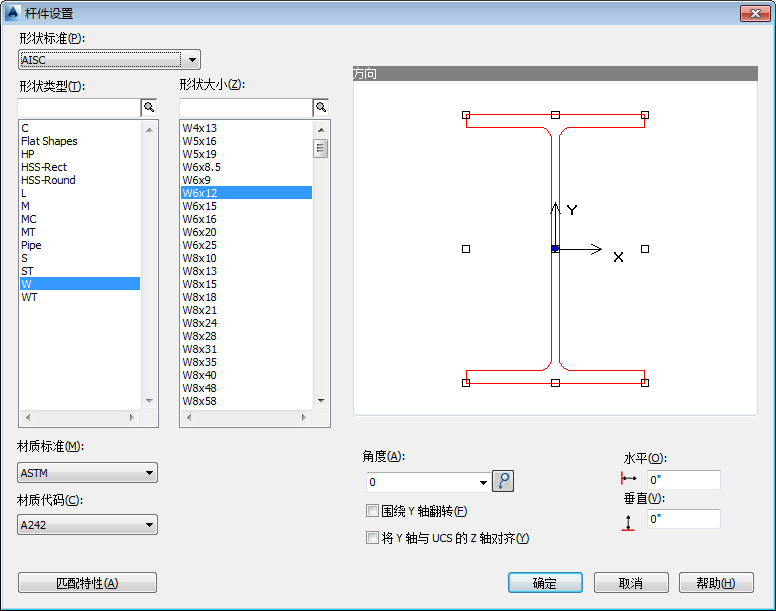Click the 确定 OK button
Viewport: 776px width, 611px height.
coord(545,583)
